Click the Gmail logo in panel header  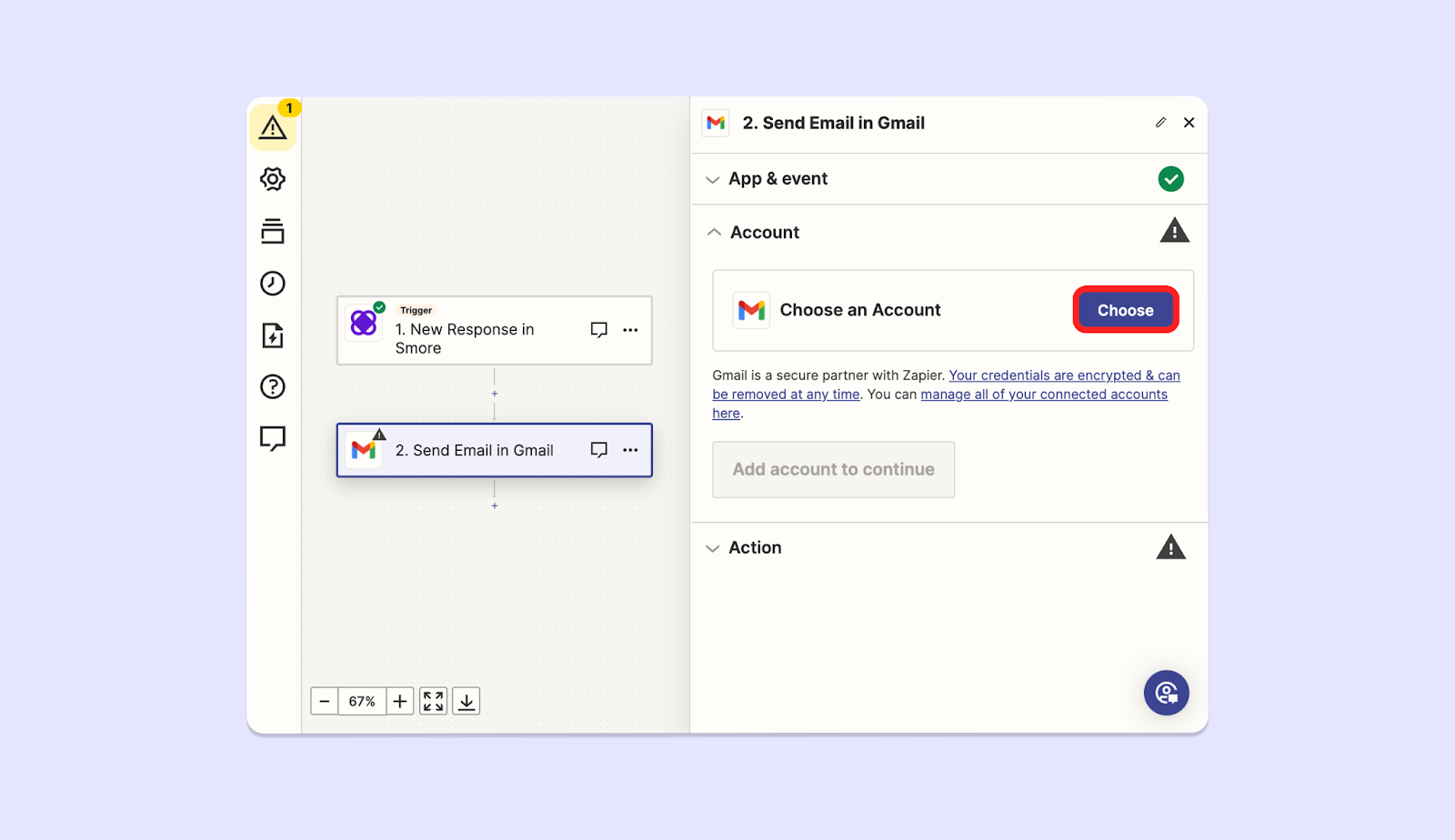coord(716,123)
